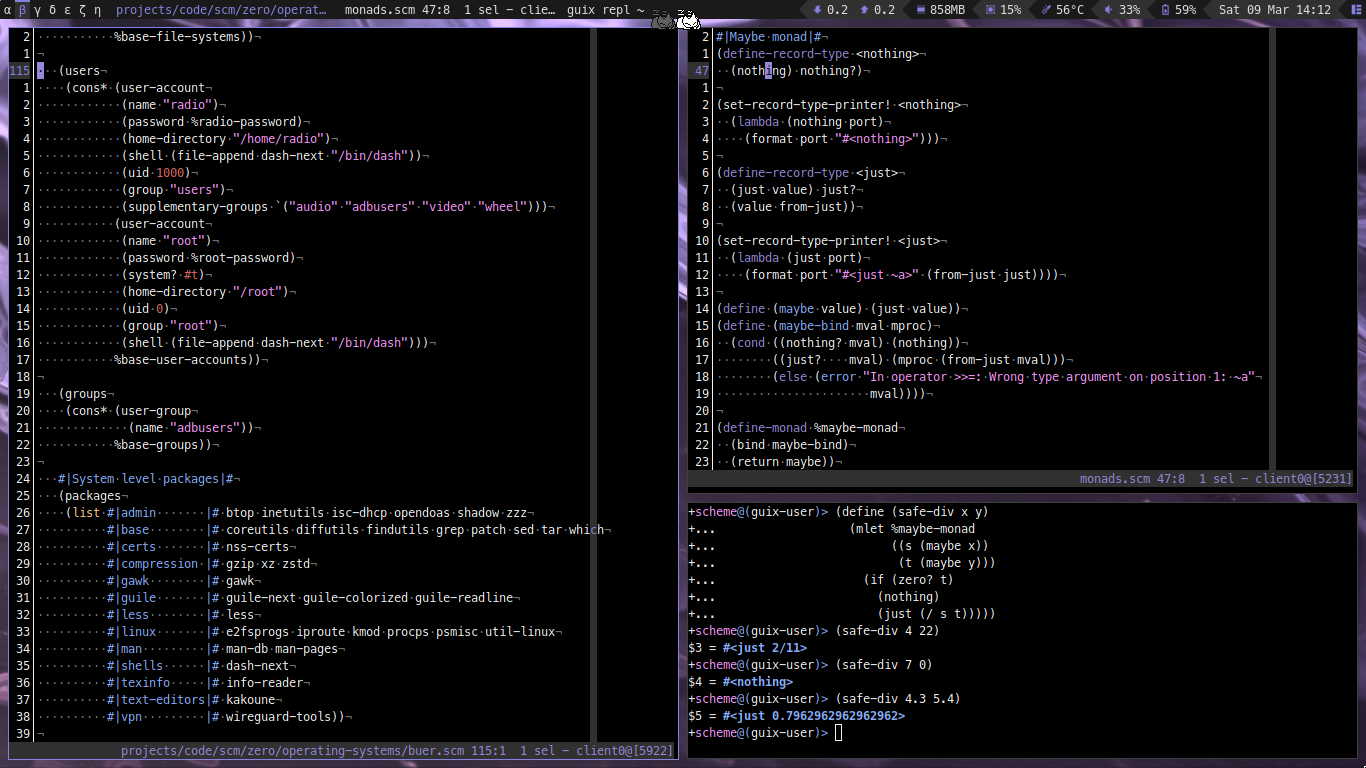
Task: Click the battery icon beside 59%
Action: [x=1166, y=10]
